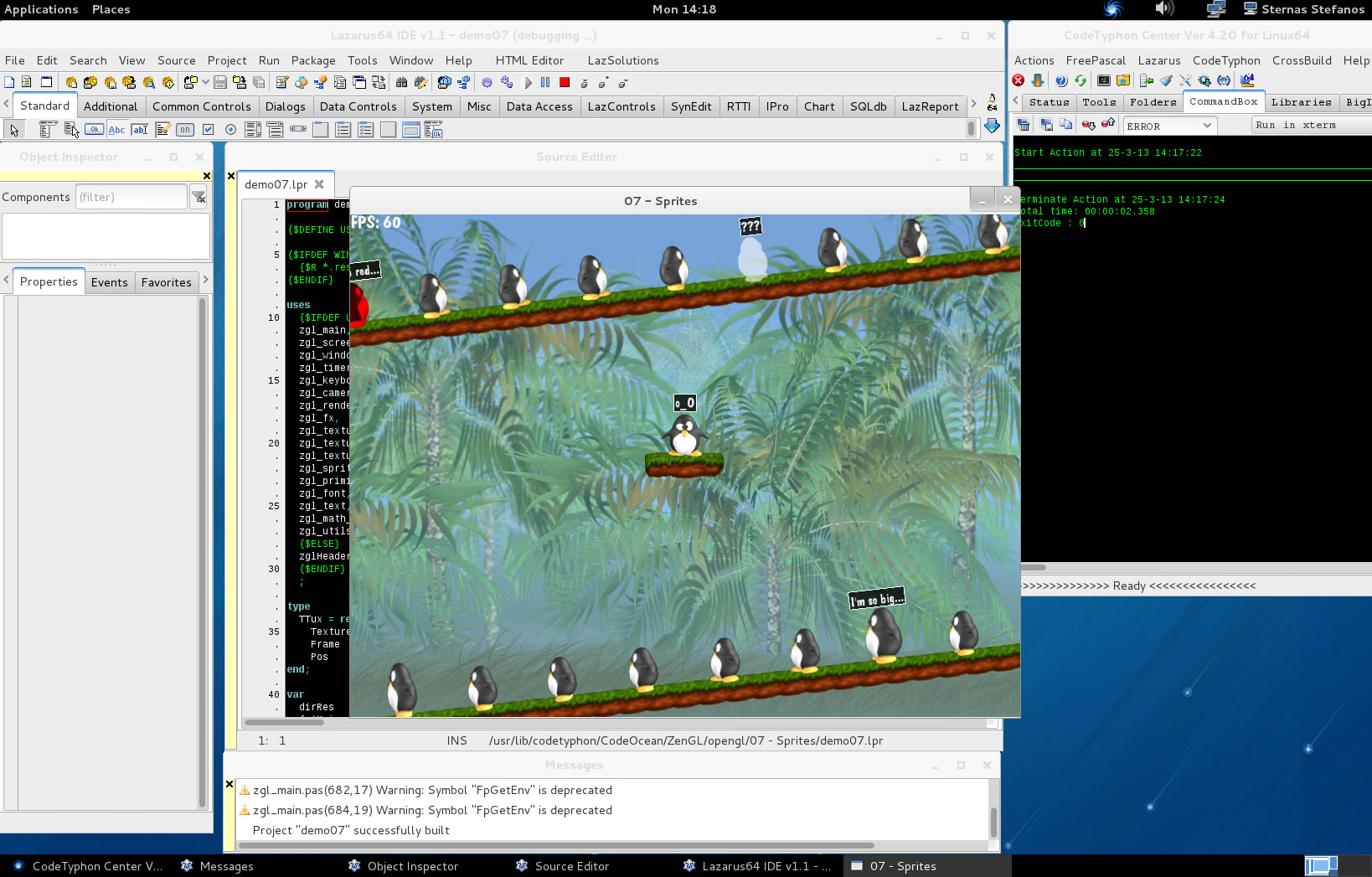
Task: Click the copy pages icon in CommandBox toolbar
Action: pyautogui.click(x=1065, y=125)
